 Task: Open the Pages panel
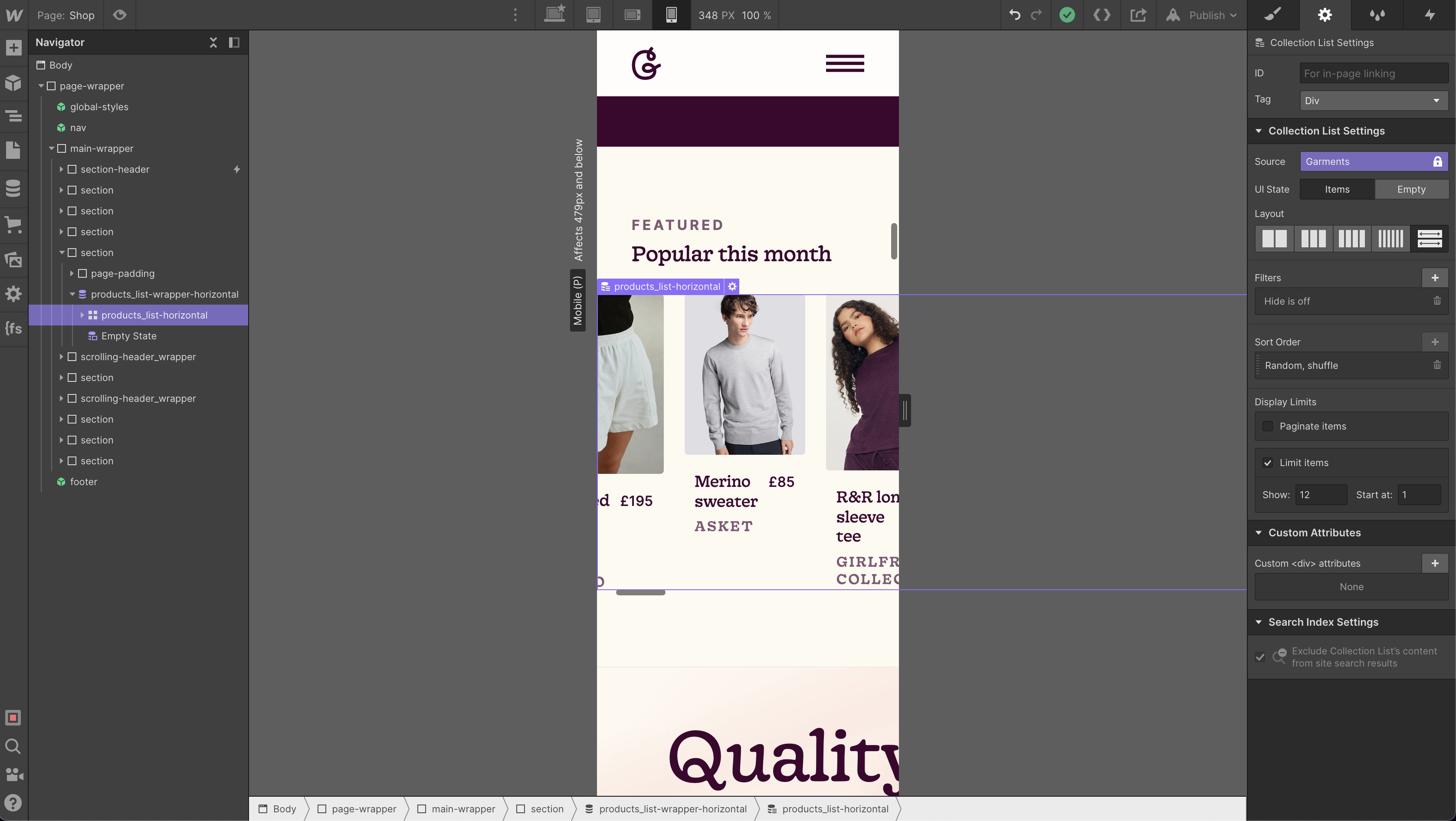[13, 150]
